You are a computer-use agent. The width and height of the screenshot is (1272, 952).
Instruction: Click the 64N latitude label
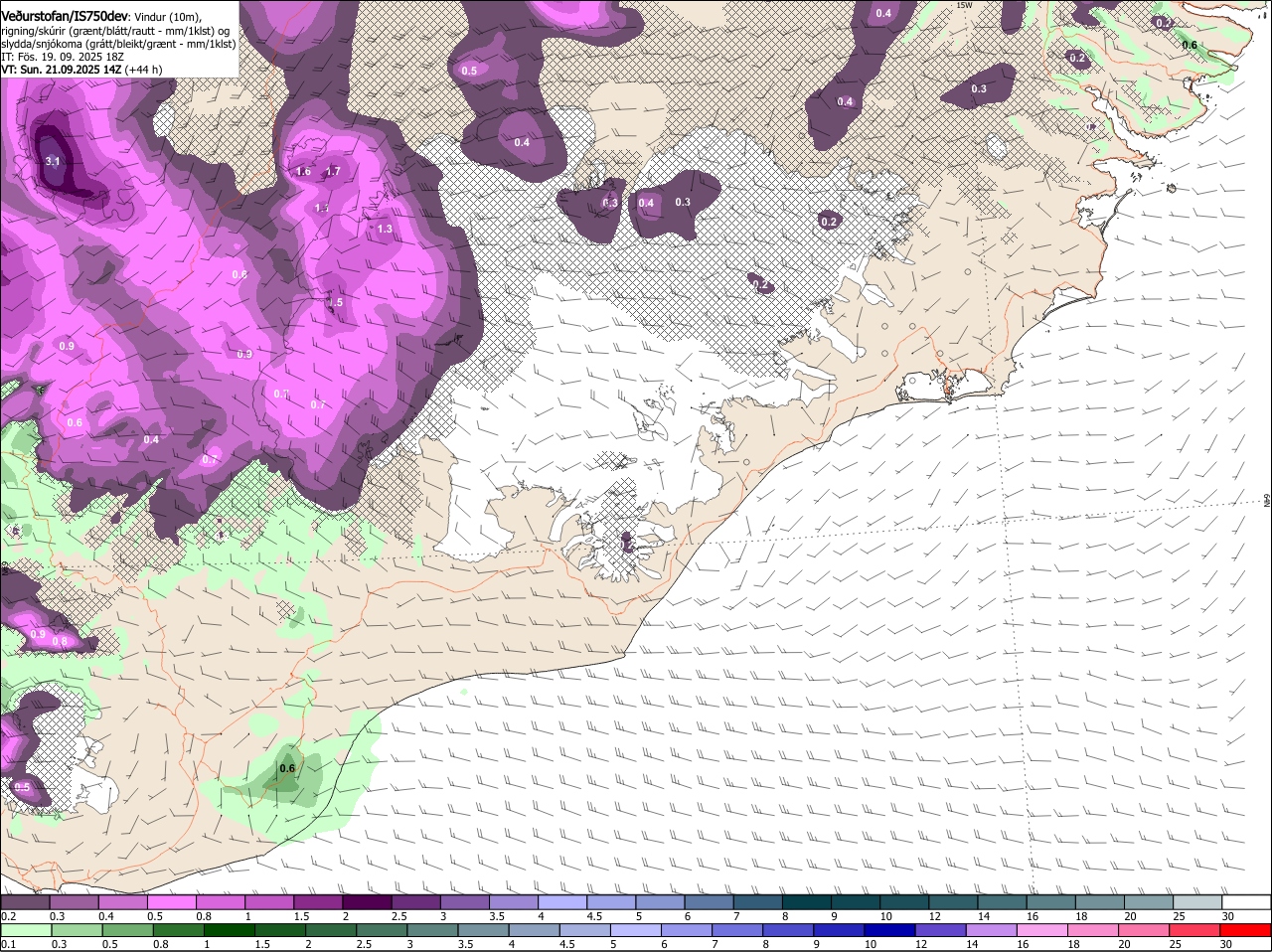[x=1267, y=500]
